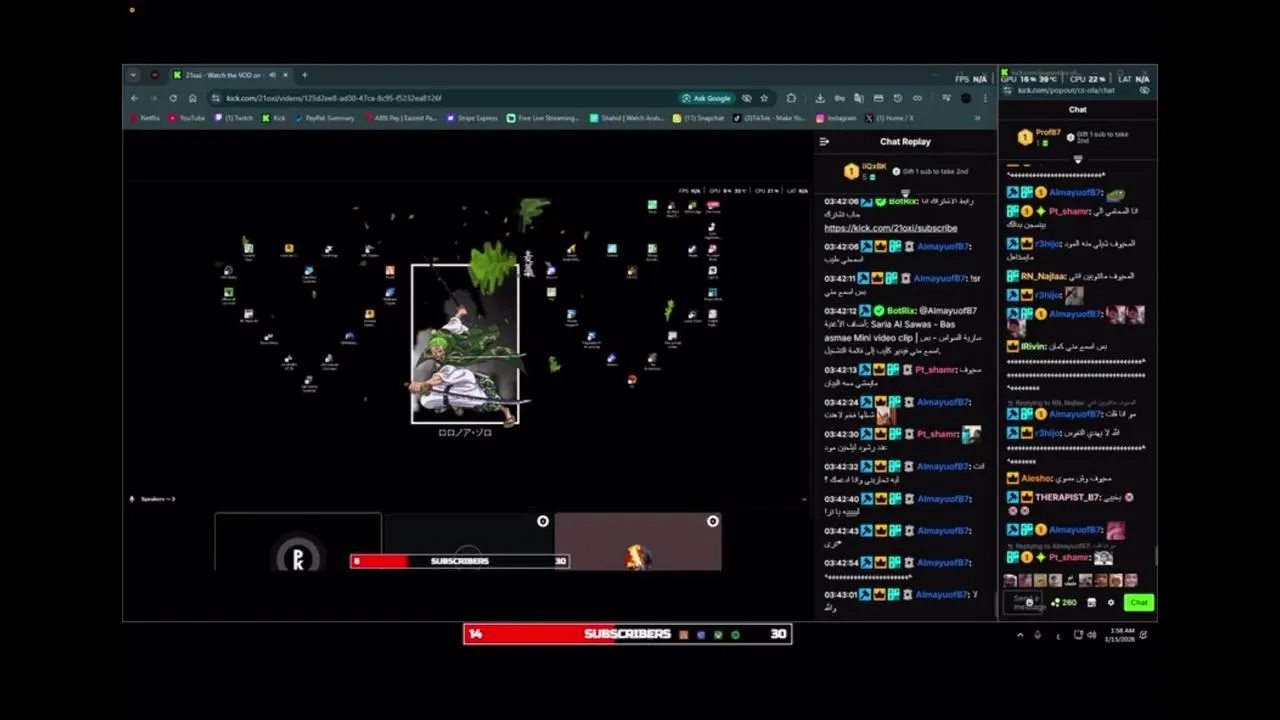Click the 03:43:01 AlmayuofB7 username
1280x720 pixels.
coord(941,595)
